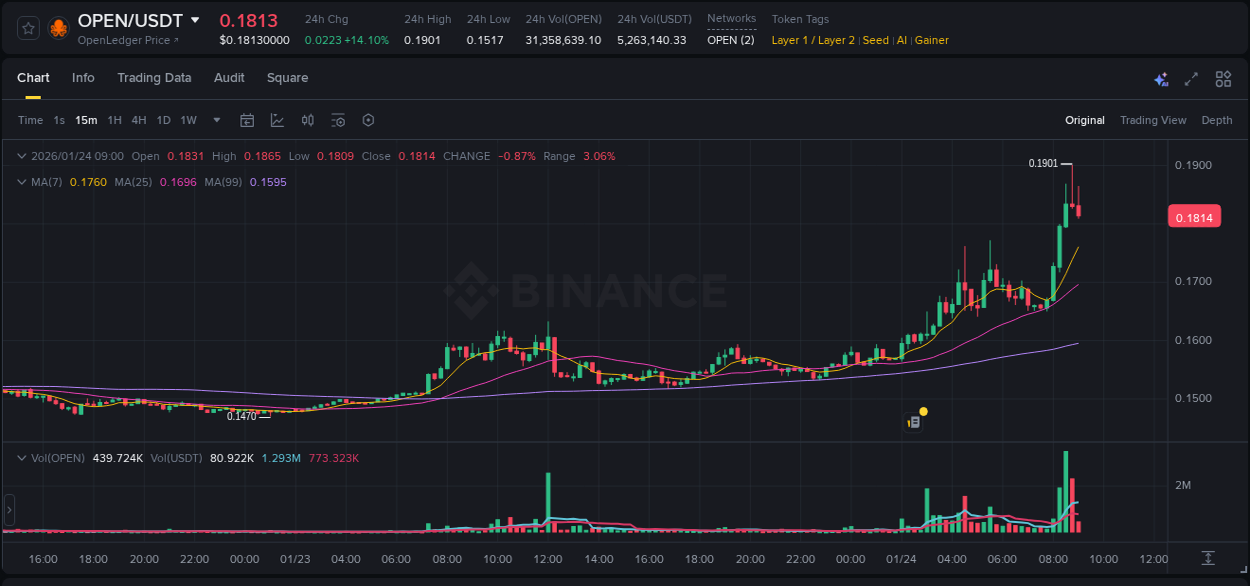1250x586 pixels.
Task: Switch to the Depth chart view
Action: pyautogui.click(x=1216, y=119)
